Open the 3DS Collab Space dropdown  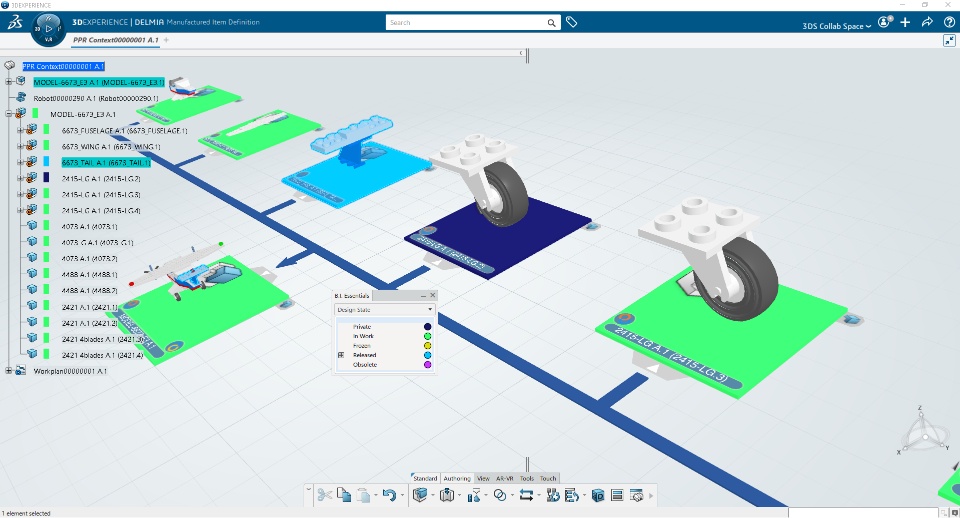[x=836, y=26]
